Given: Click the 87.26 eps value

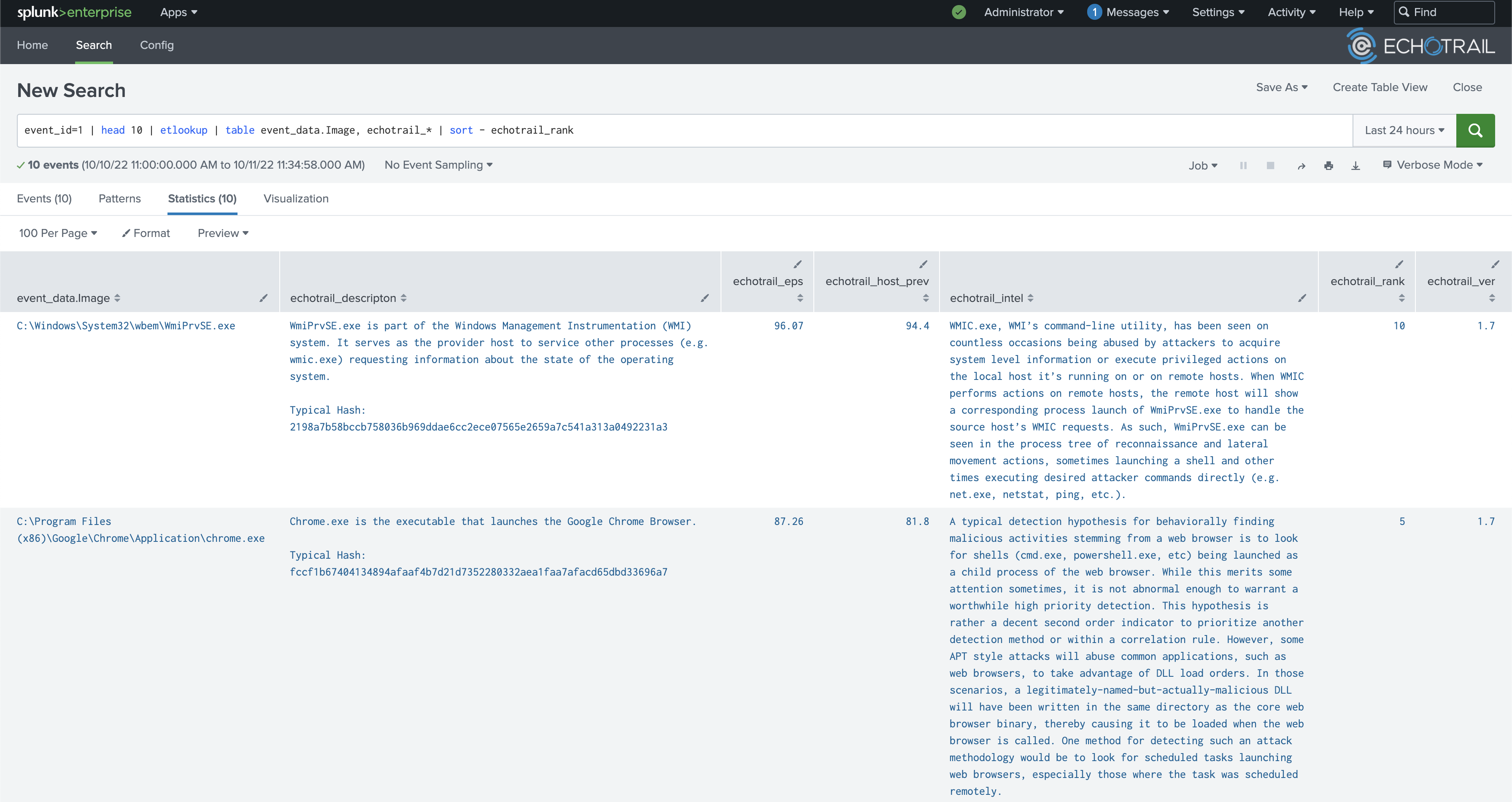Looking at the screenshot, I should click(x=788, y=522).
